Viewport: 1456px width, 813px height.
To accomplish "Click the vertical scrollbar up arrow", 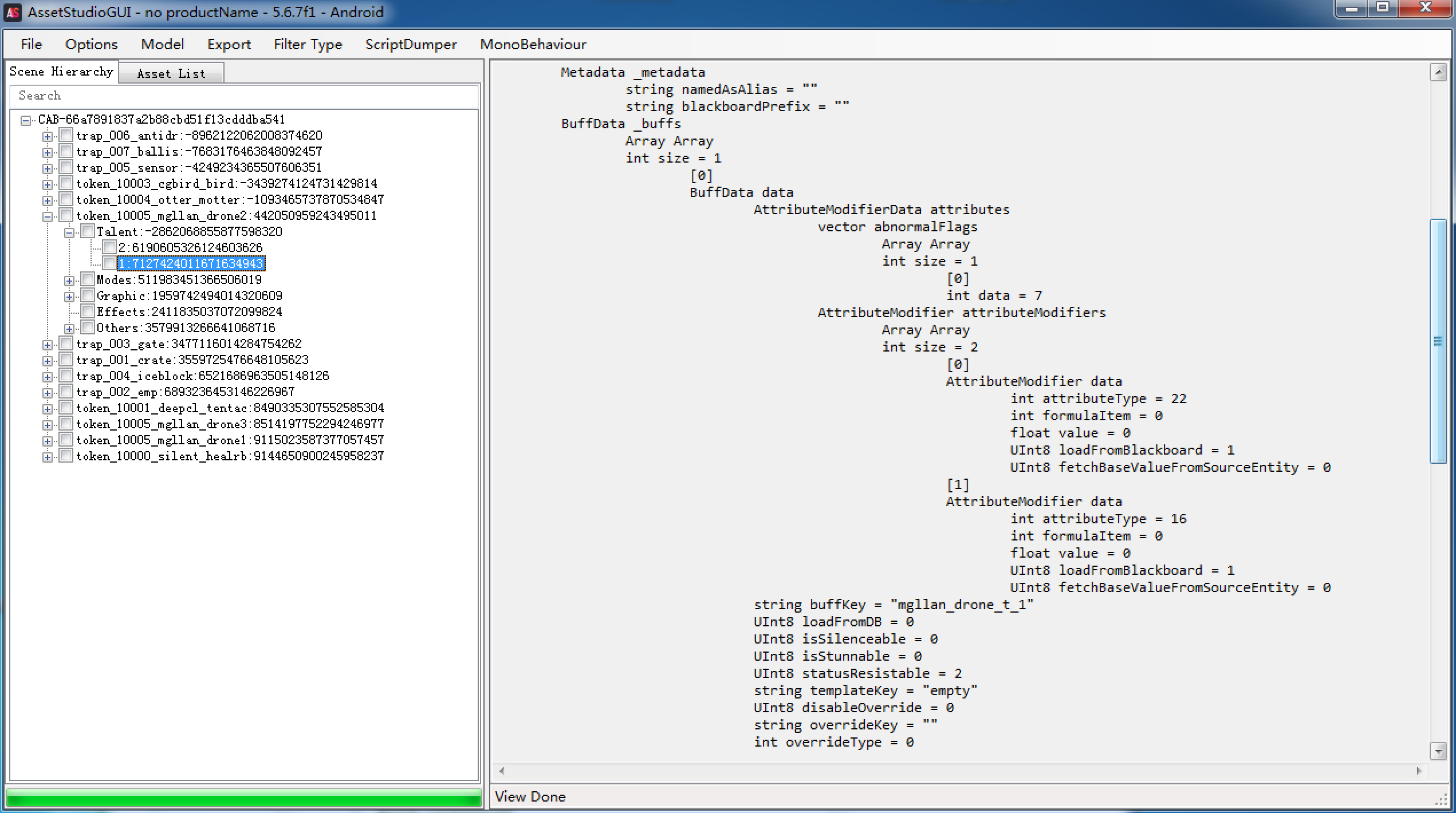I will 1438,73.
